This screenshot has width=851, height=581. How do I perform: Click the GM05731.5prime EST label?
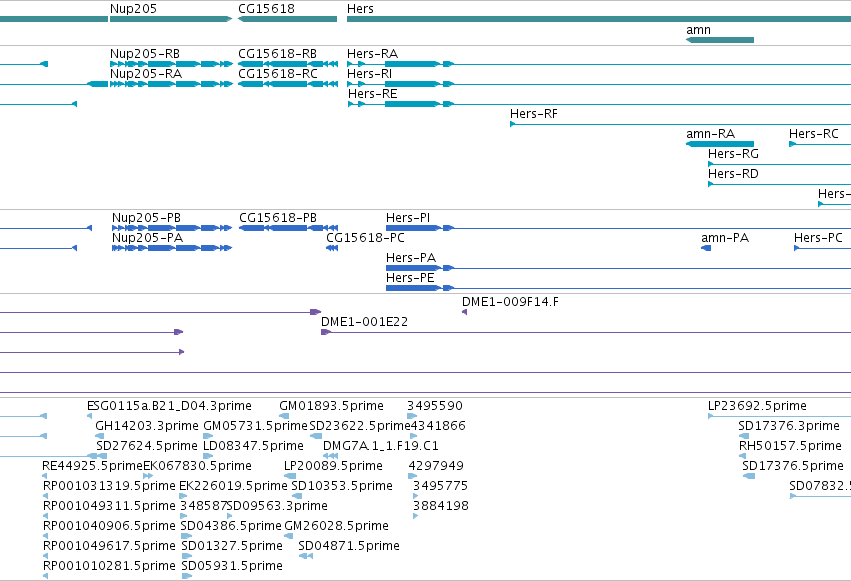(256, 426)
